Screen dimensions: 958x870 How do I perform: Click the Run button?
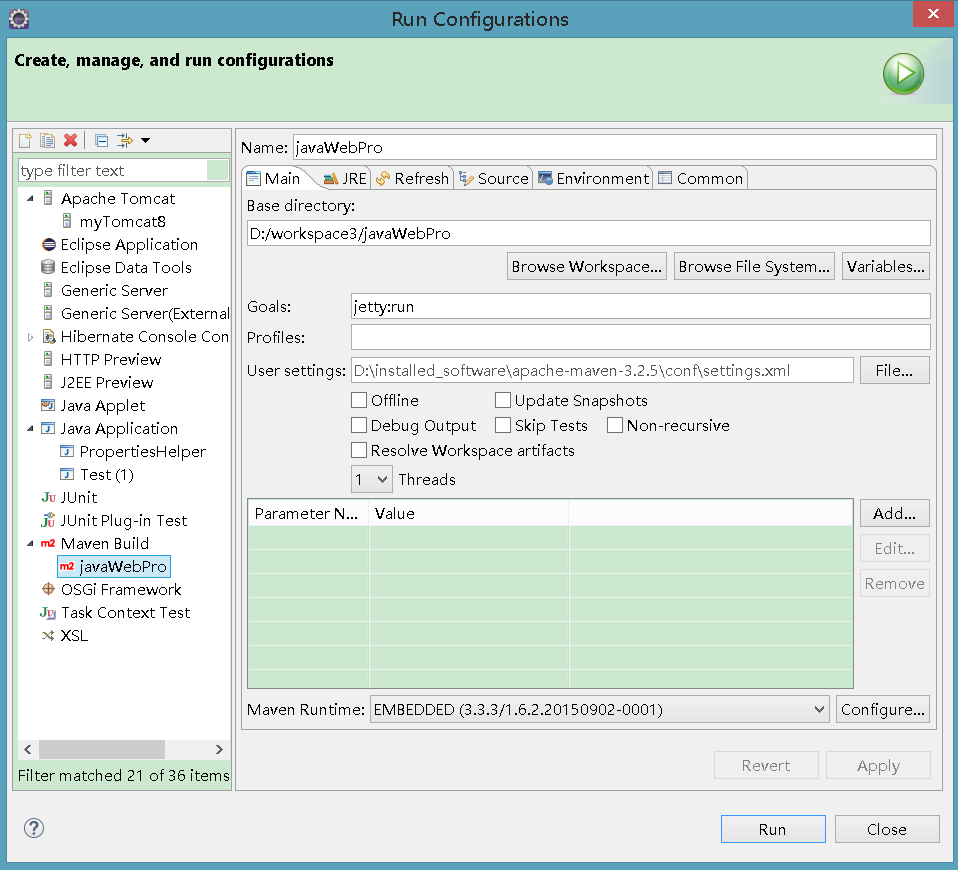coord(773,829)
